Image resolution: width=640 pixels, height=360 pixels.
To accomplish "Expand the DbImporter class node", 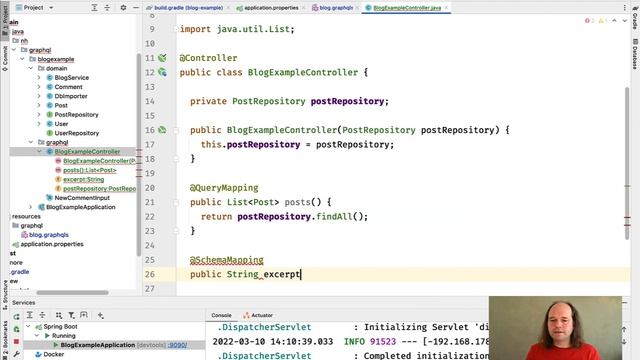I will tap(39, 96).
